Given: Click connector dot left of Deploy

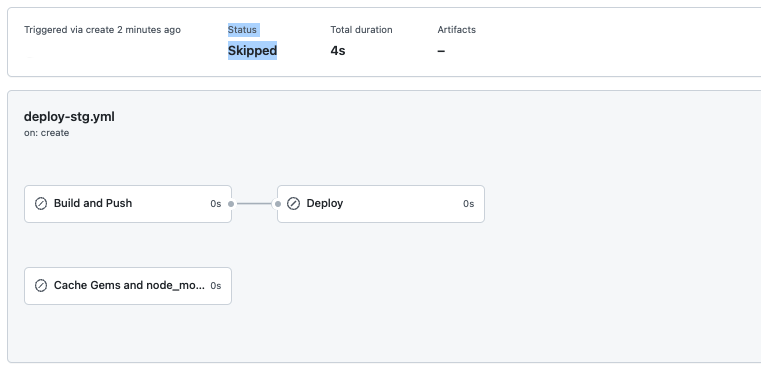Looking at the screenshot, I should tap(278, 204).
